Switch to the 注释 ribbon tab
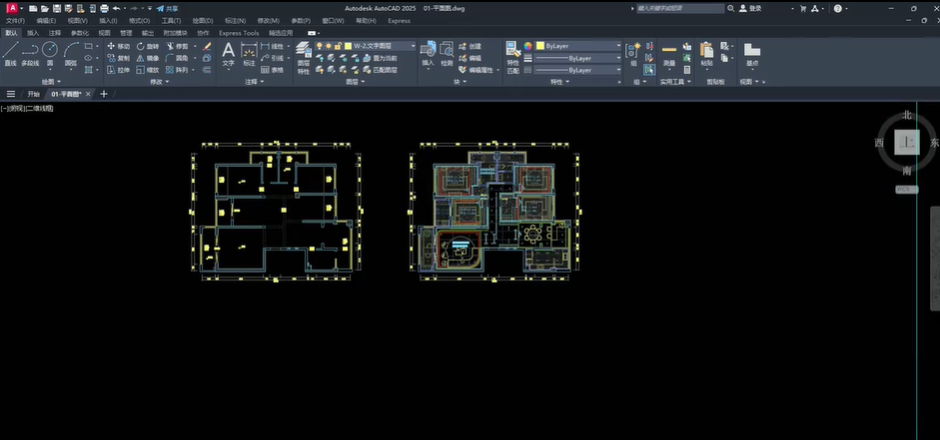The width and height of the screenshot is (940, 440). [55, 33]
